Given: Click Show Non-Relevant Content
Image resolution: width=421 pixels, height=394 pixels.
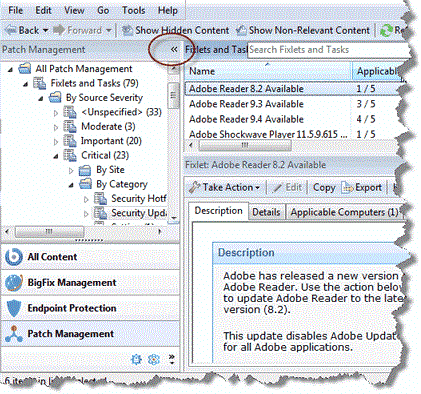Looking at the screenshot, I should point(303,30).
